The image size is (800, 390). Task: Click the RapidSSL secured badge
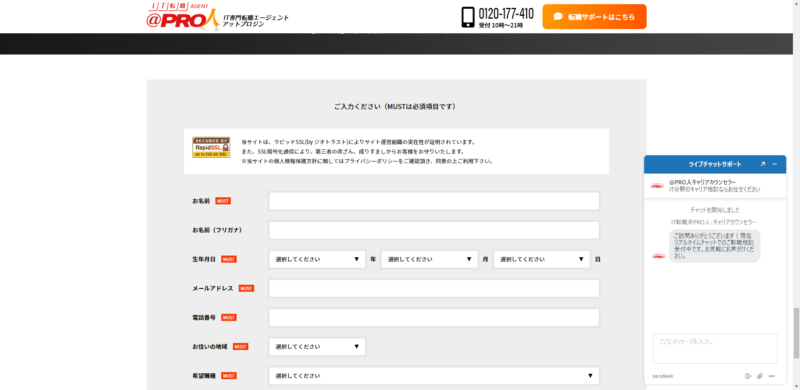tap(211, 147)
